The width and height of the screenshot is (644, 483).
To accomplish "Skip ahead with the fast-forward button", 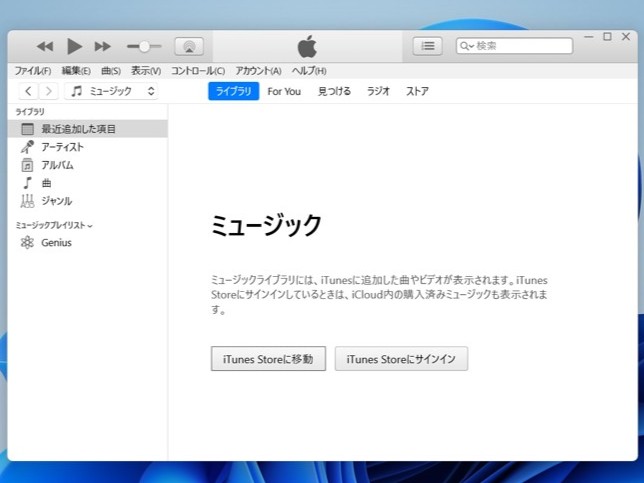I will pos(103,46).
